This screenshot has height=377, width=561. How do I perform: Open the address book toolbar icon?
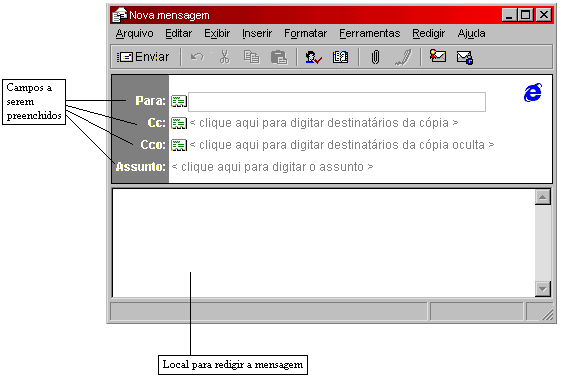point(340,57)
